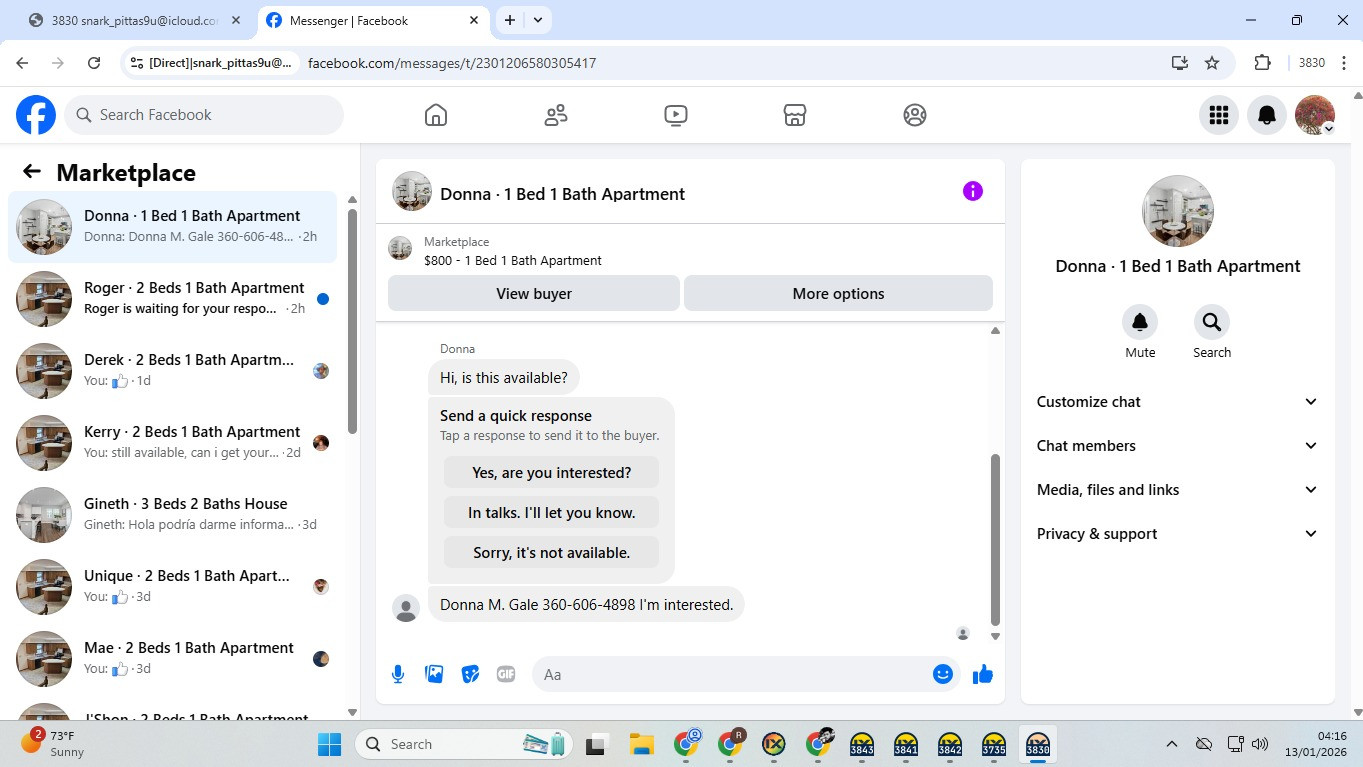Expand Privacy & support section

coord(1178,534)
